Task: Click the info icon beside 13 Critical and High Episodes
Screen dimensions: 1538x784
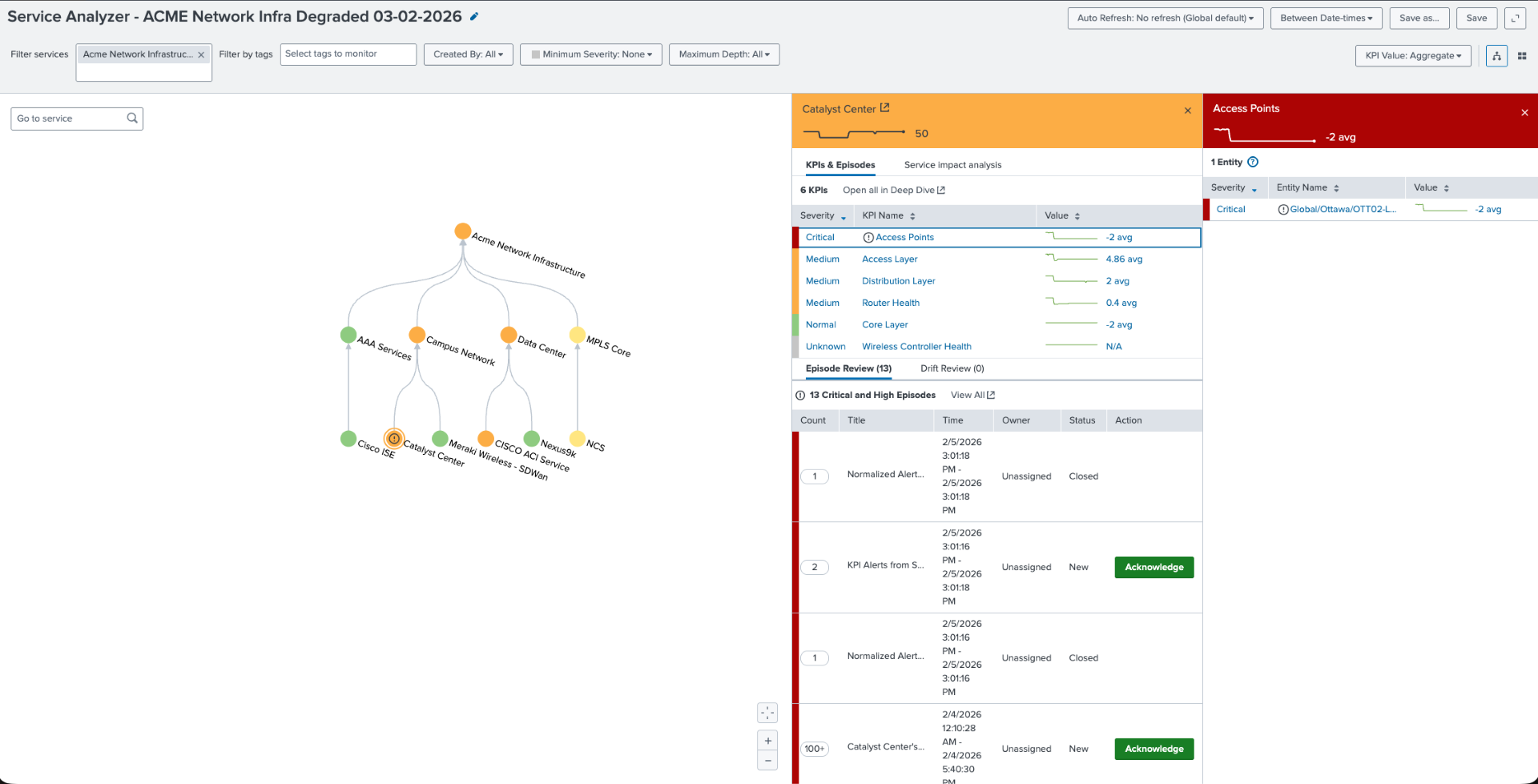Action: pyautogui.click(x=800, y=396)
